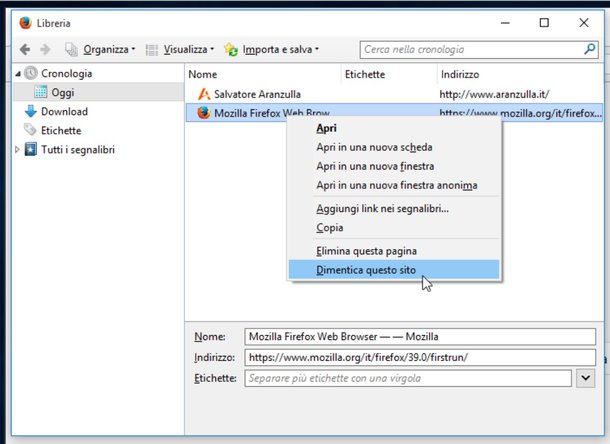Minimize the Libreria window
The image size is (610, 444).
(x=505, y=23)
